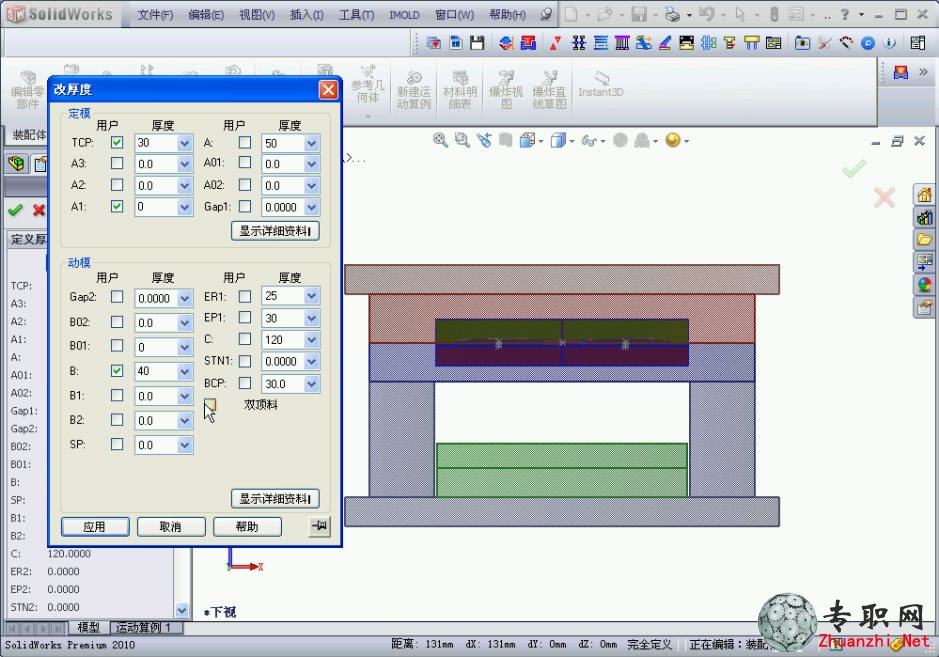The height and width of the screenshot is (657, 939).
Task: Click the View Orientation cube icon
Action: [x=528, y=140]
